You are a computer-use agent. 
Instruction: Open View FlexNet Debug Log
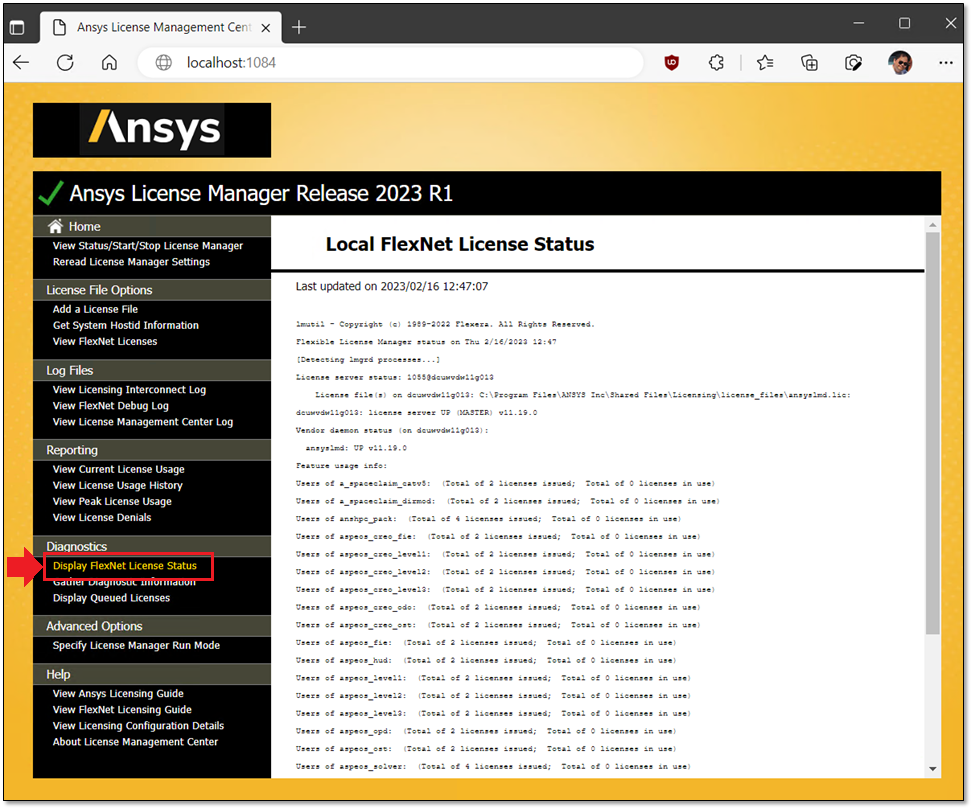click(x=110, y=406)
